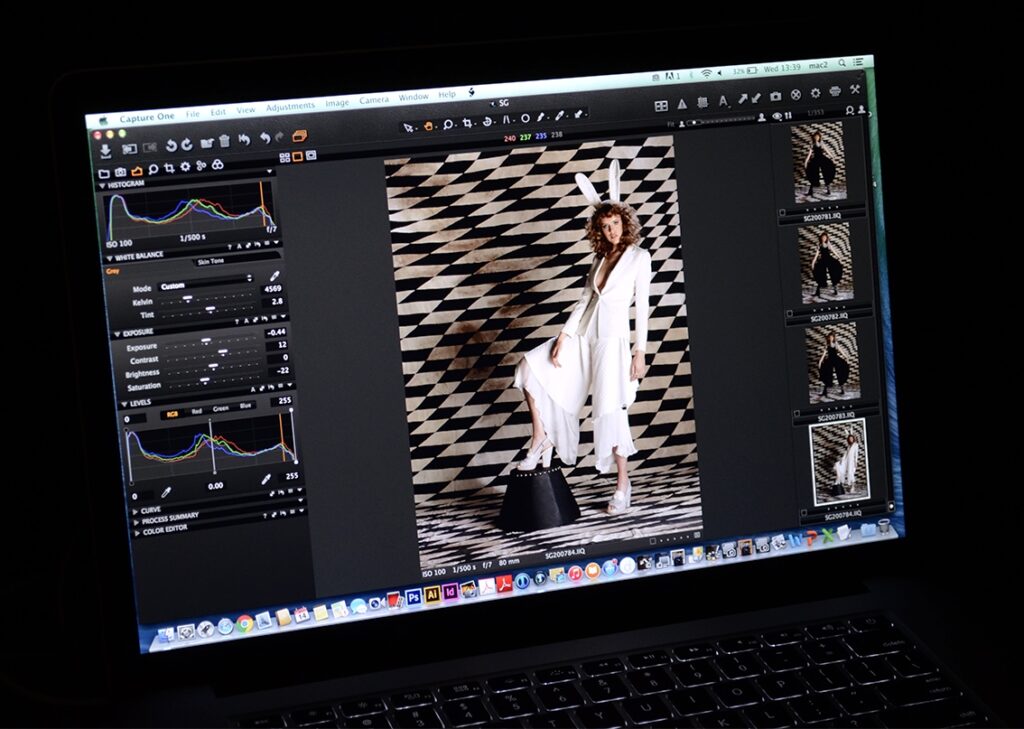1024x729 pixels.
Task: Click the Green channel button in Levels
Action: click(x=221, y=408)
